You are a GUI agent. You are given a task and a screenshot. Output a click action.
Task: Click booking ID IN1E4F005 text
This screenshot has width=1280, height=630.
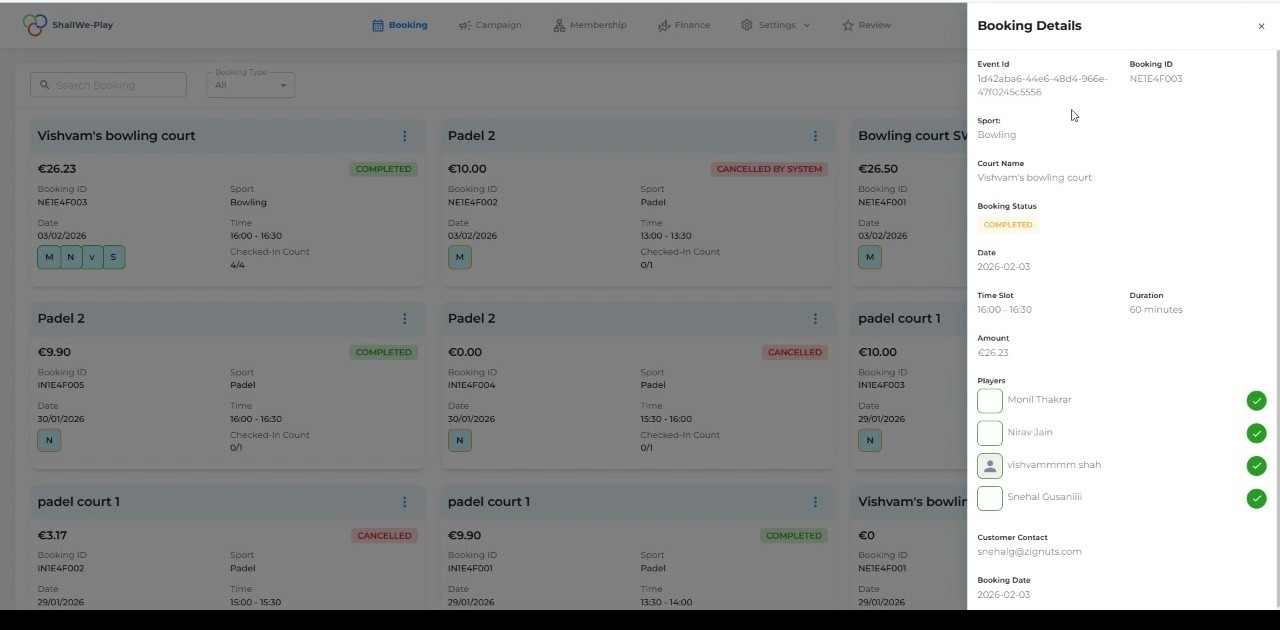(x=61, y=385)
